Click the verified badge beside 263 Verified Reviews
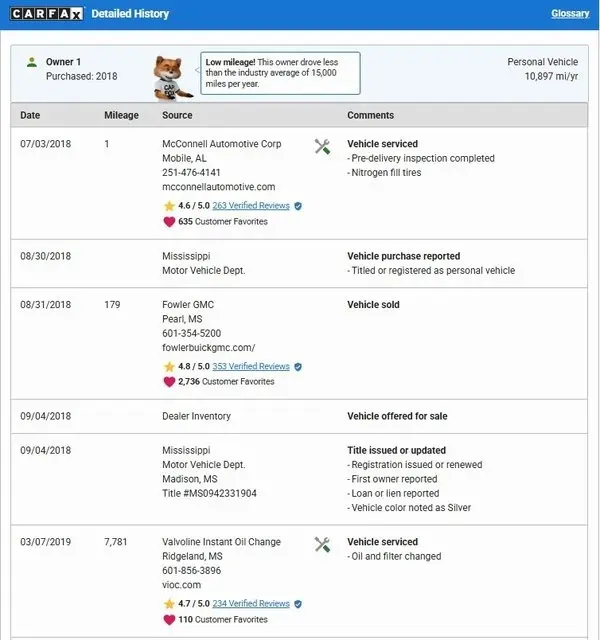600x640 pixels. coord(298,206)
